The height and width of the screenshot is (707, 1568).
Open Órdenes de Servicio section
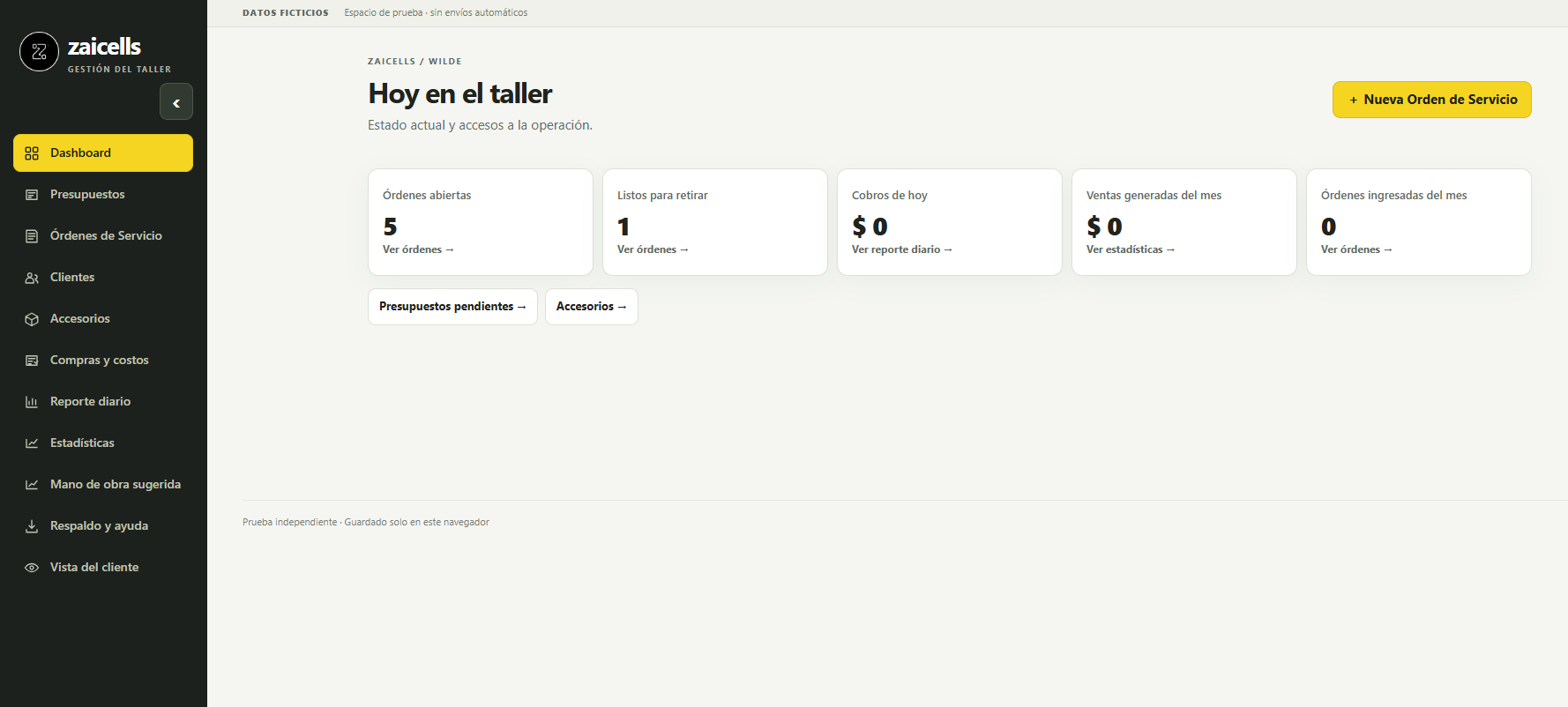(x=103, y=236)
